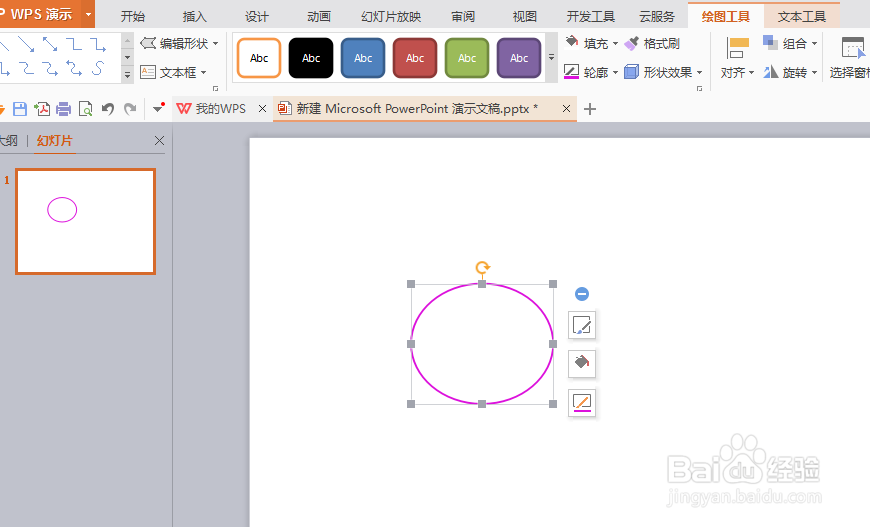Export to PDF using the PDF icon
The image size is (870, 527).
[x=42, y=109]
